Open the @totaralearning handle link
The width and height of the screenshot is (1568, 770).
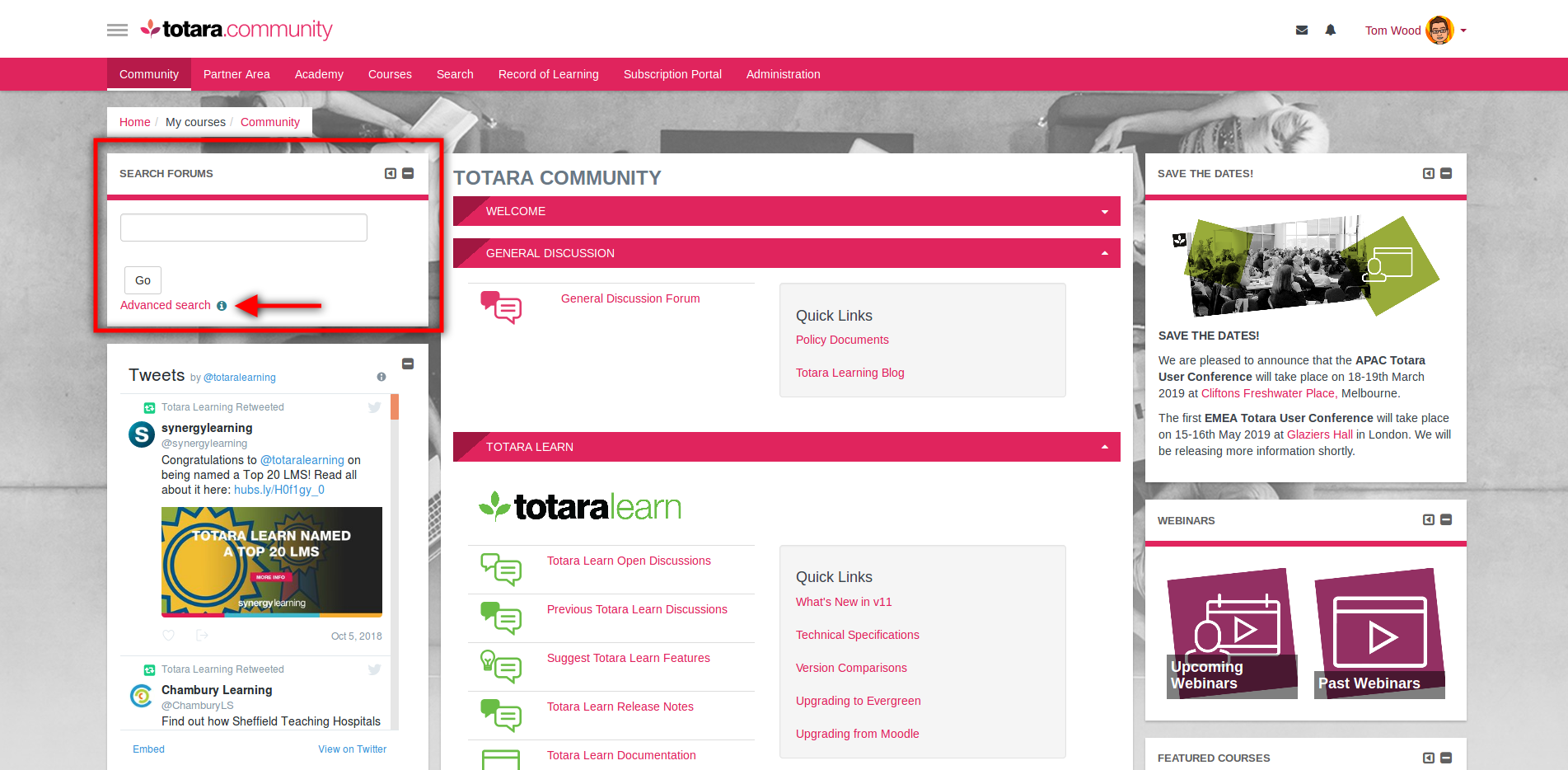(x=240, y=378)
